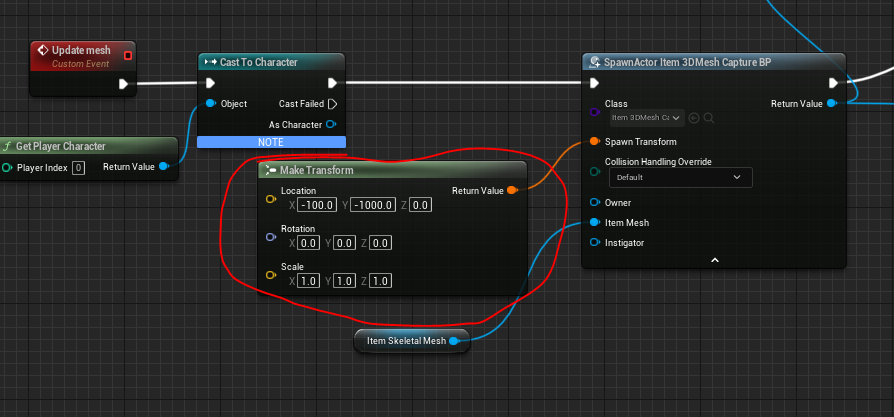The image size is (894, 417).
Task: Click the Make Transform Return Value pin
Action: coord(511,191)
